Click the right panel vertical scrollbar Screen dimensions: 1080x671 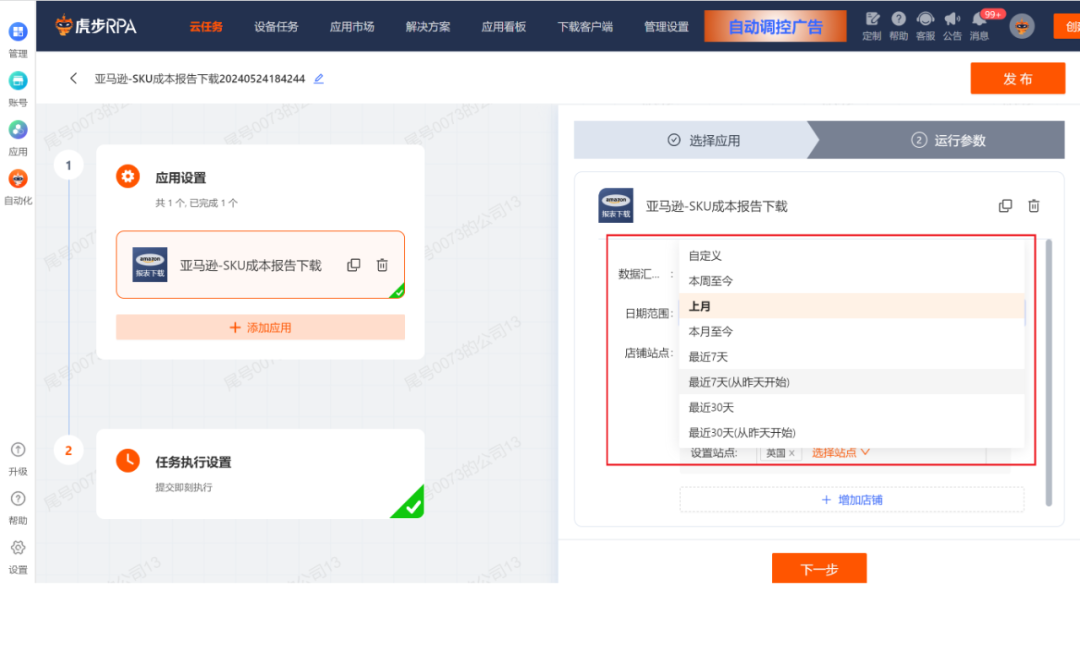pyautogui.click(x=1048, y=373)
